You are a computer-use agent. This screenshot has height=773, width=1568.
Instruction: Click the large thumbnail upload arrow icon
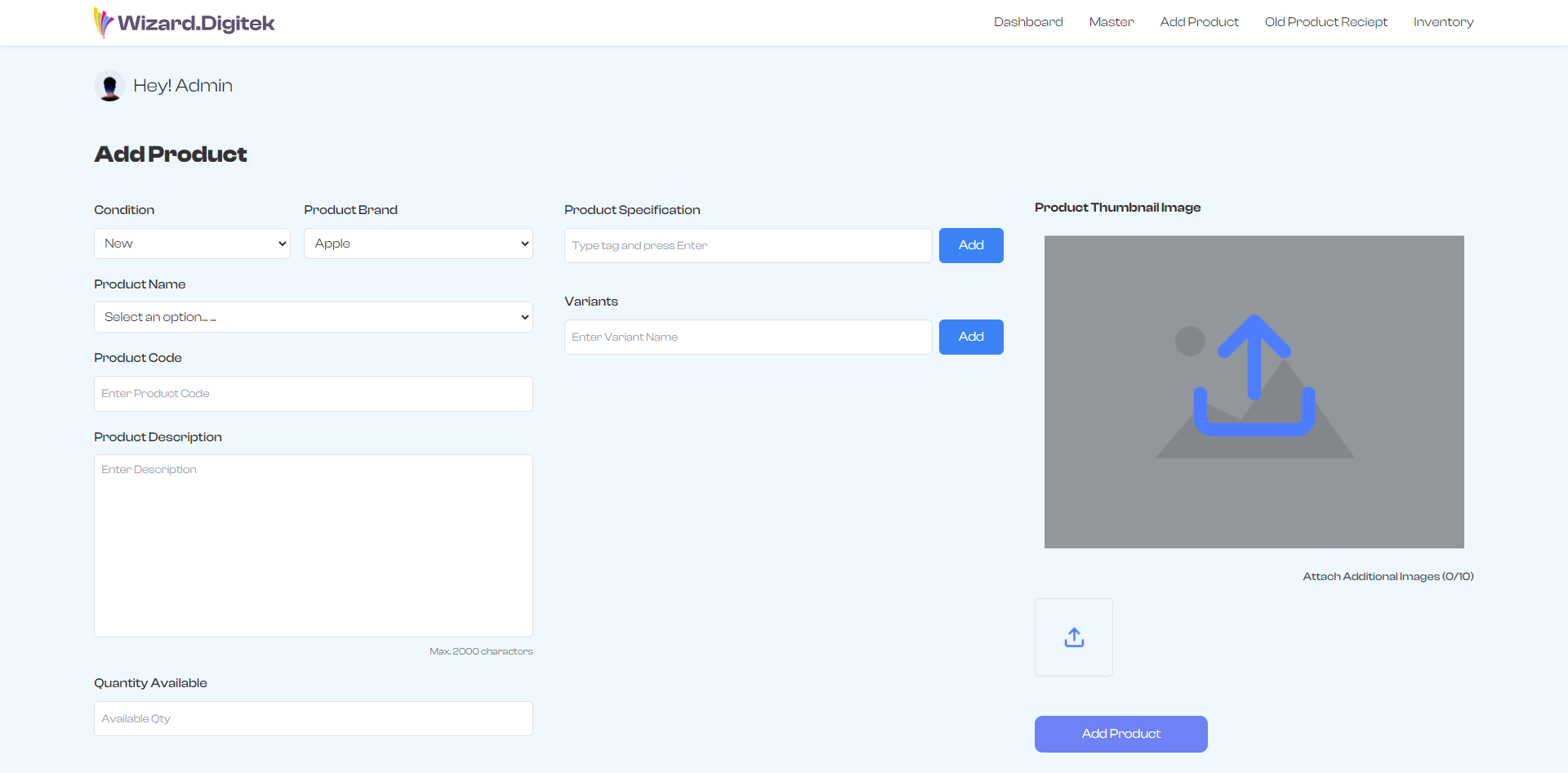(1254, 376)
